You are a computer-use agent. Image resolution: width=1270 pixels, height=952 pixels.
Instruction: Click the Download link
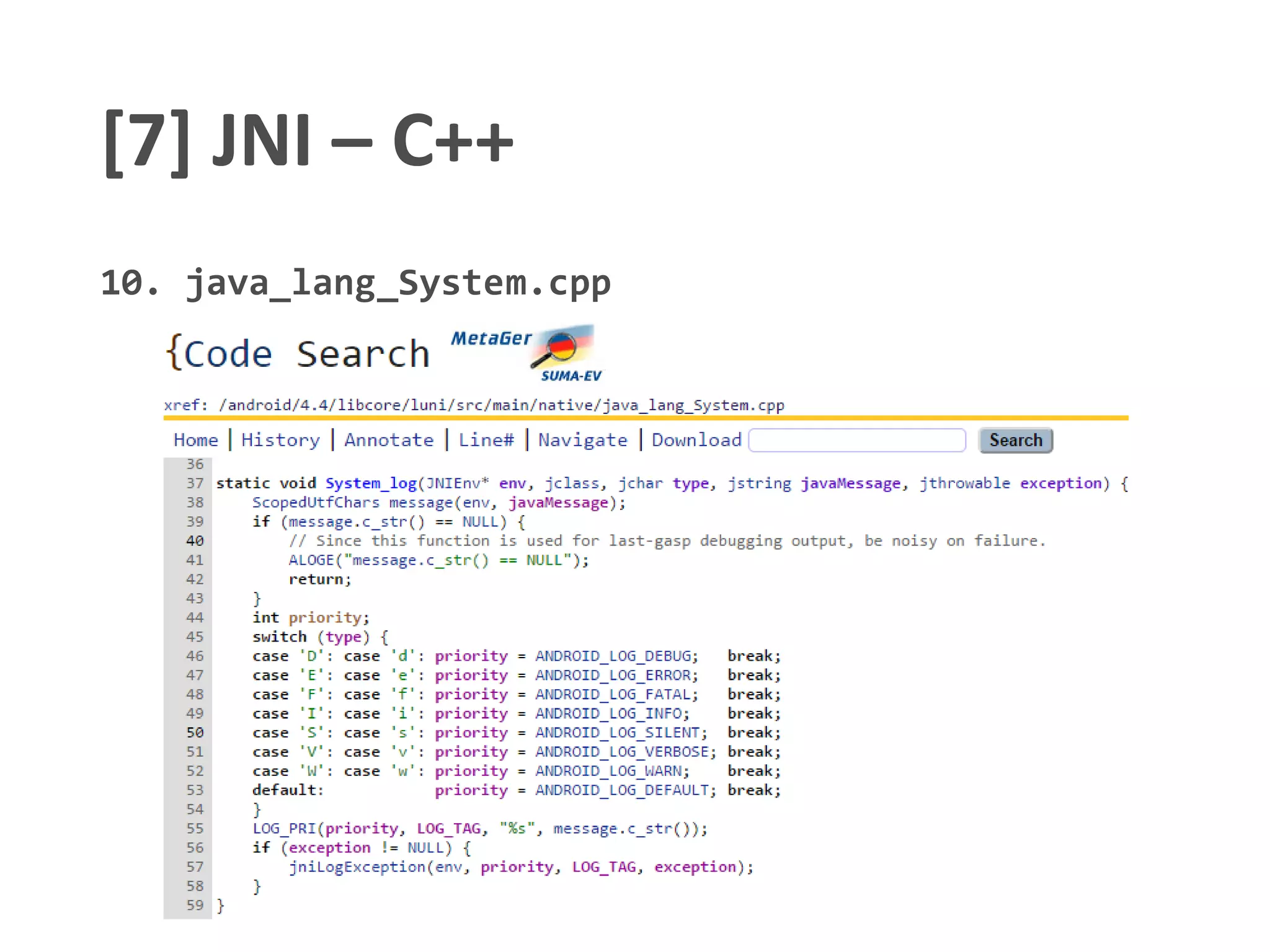click(x=697, y=440)
